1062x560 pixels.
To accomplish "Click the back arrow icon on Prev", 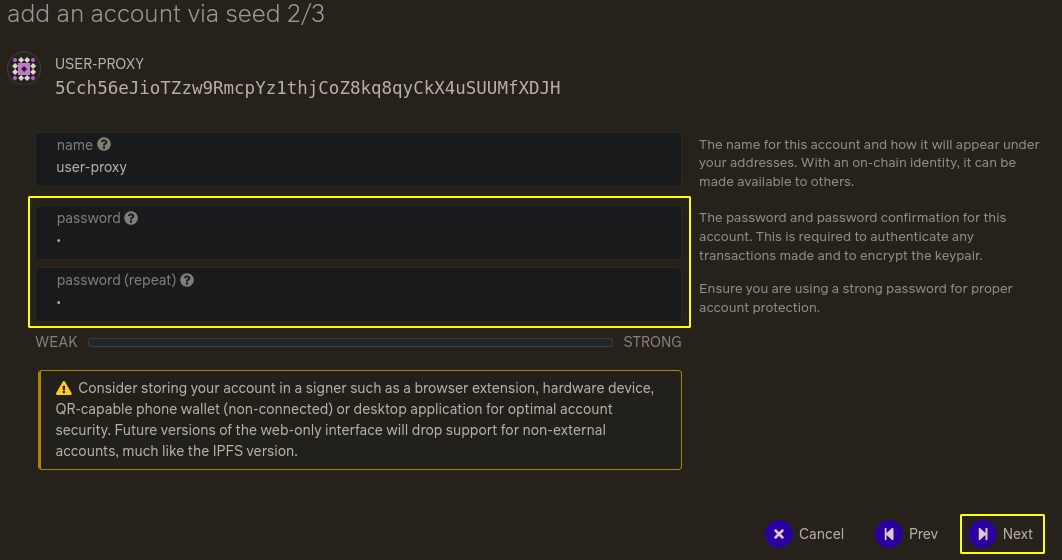I will [x=889, y=534].
